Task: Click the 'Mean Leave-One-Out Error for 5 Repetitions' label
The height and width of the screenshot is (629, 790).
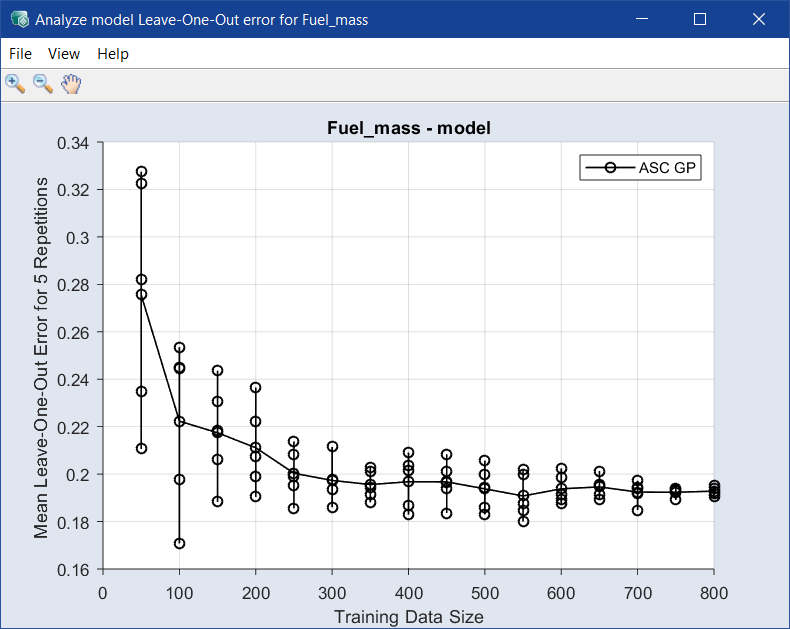Action: coord(41,358)
